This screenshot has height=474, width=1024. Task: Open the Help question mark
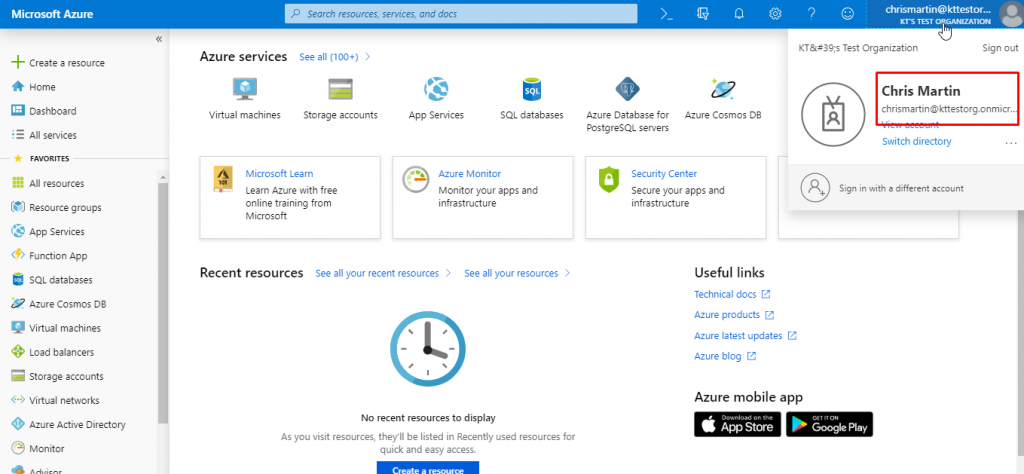click(x=811, y=14)
